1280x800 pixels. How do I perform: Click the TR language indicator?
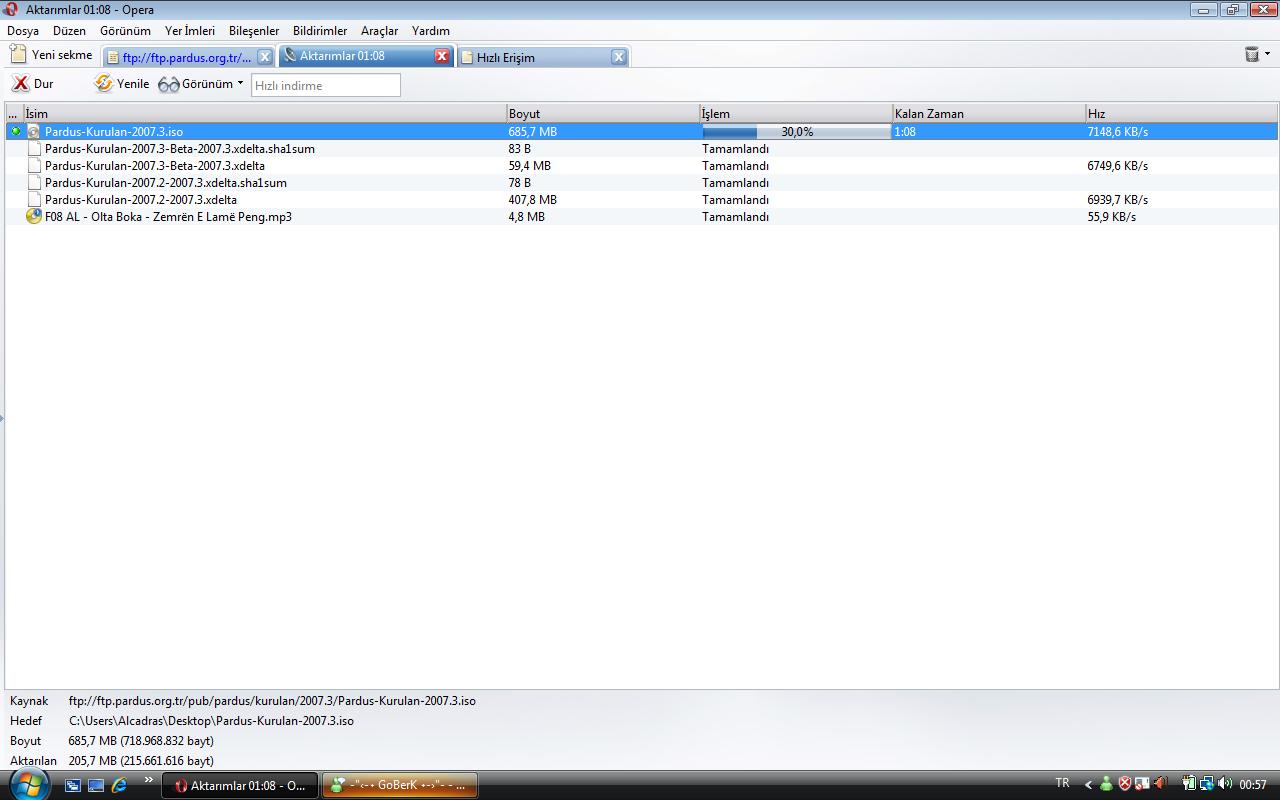point(1062,783)
